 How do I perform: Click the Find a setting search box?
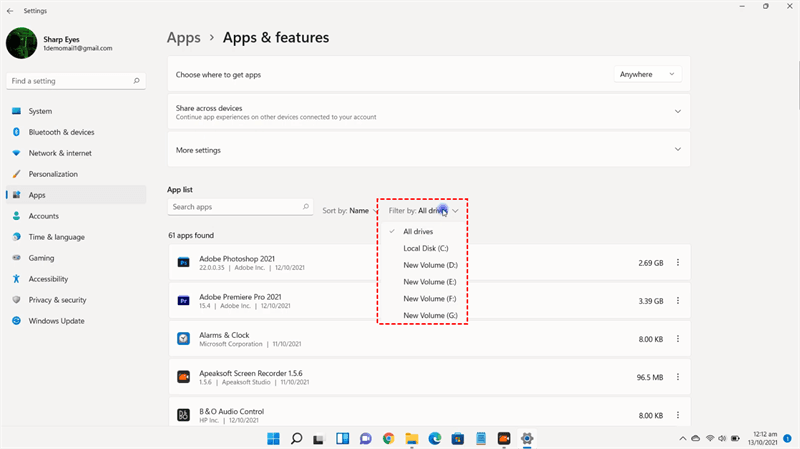point(70,79)
